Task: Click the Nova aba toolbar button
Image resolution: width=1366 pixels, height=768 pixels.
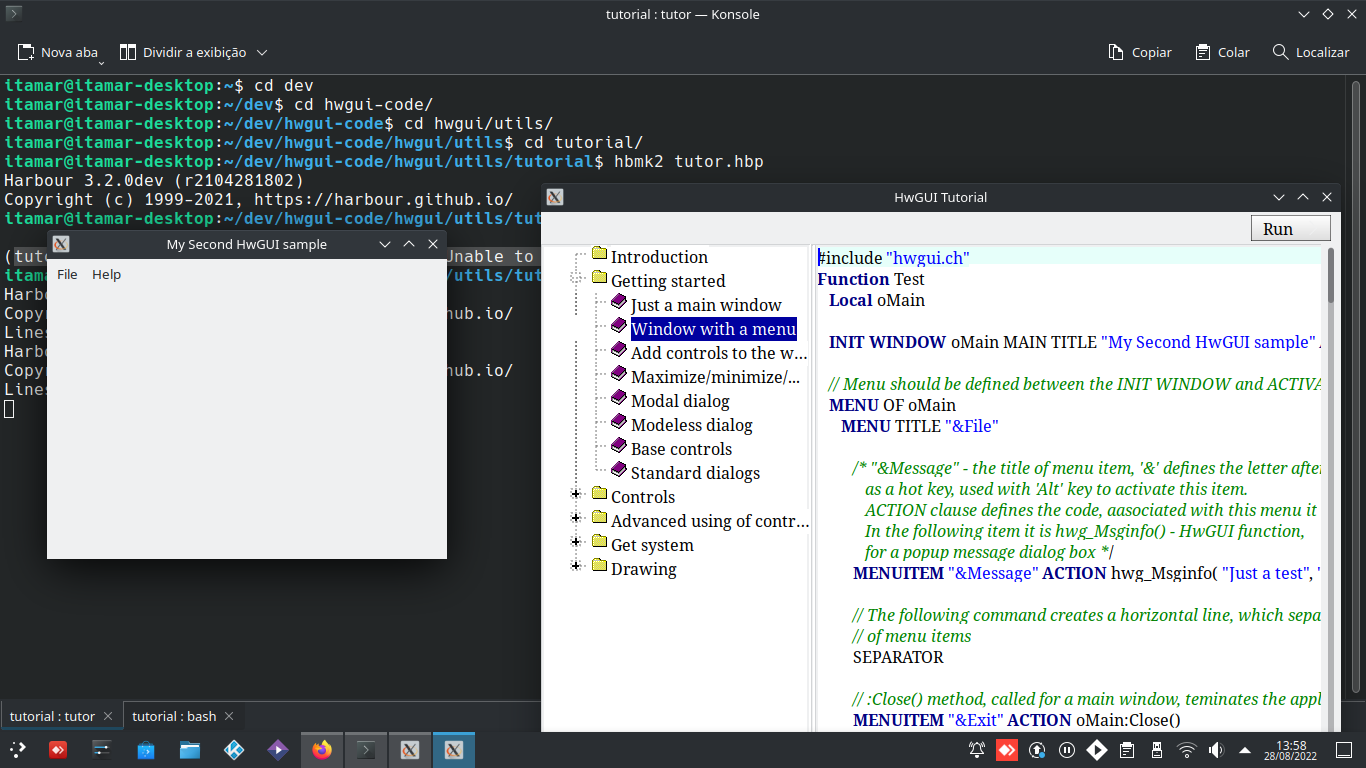Action: click(59, 52)
